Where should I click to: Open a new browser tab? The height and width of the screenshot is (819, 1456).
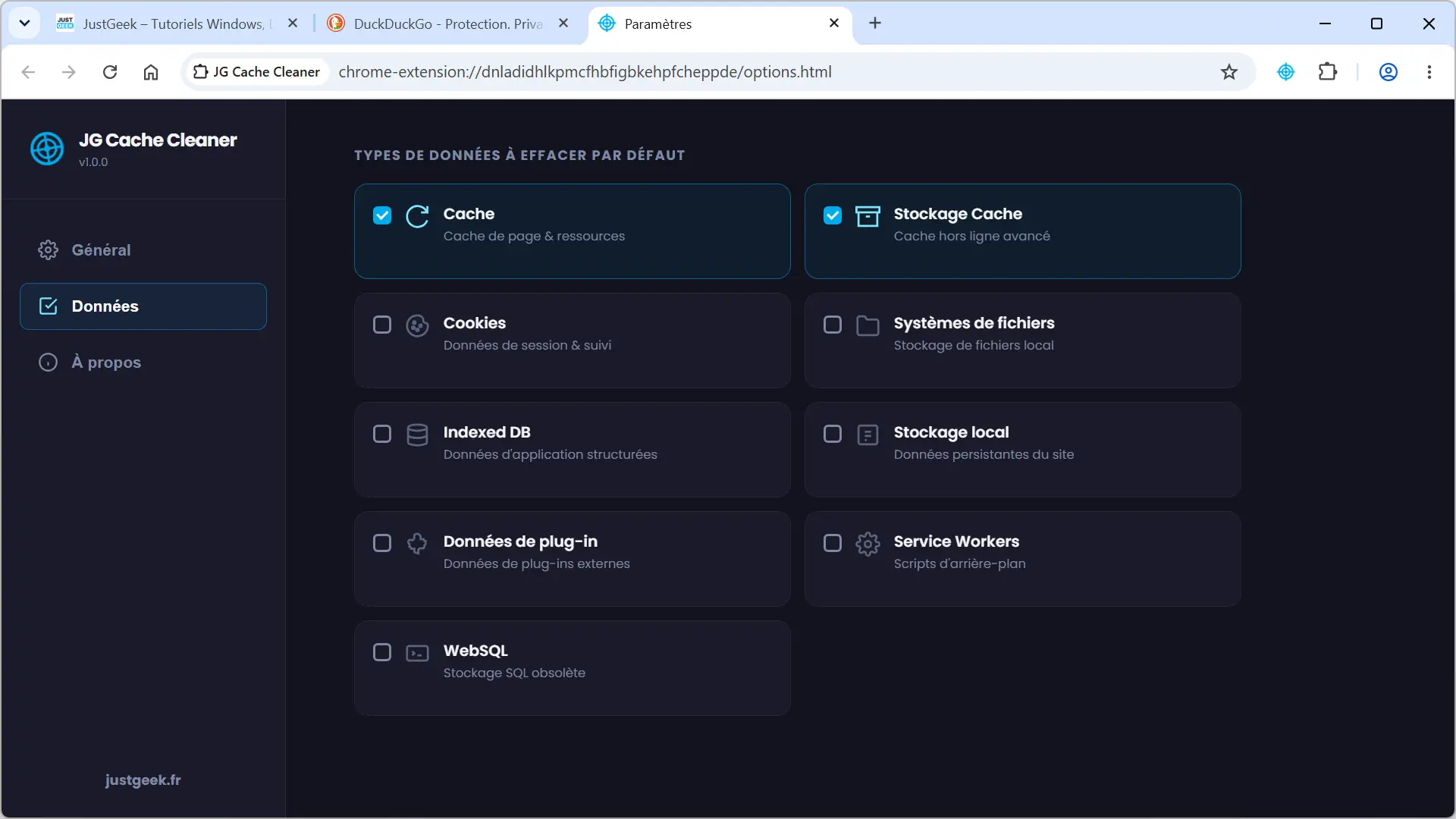[875, 24]
